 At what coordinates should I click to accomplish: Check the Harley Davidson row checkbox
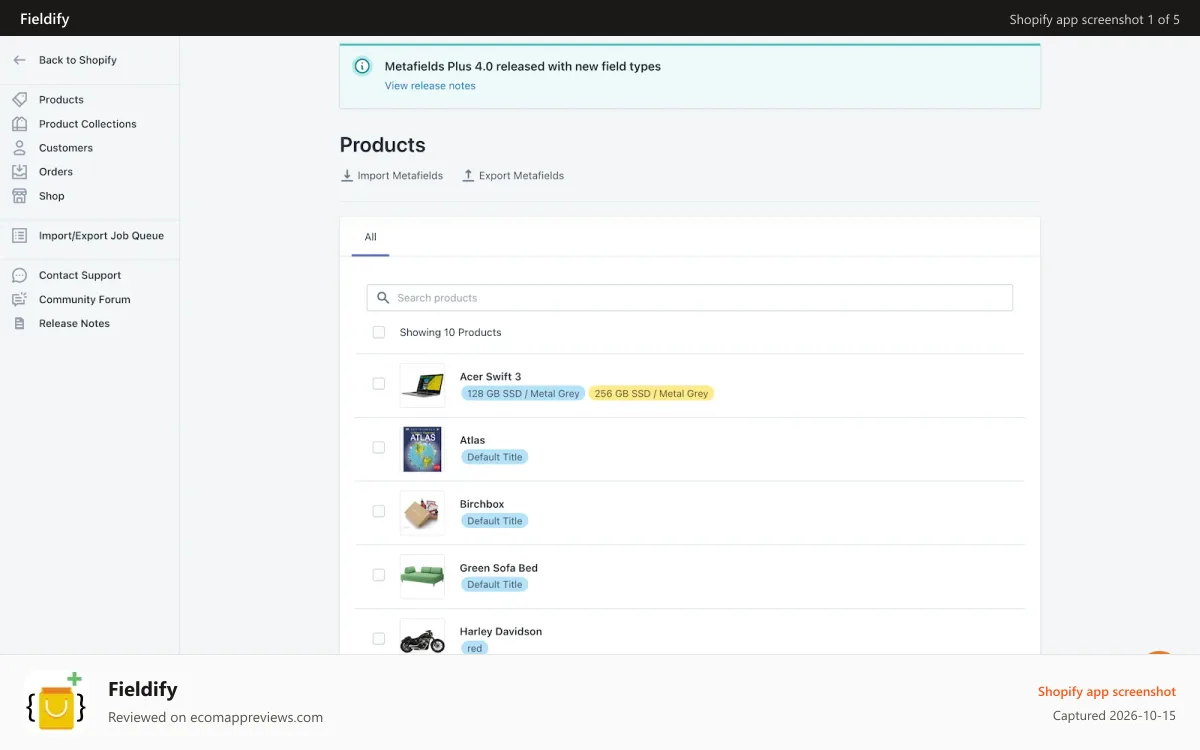pyautogui.click(x=379, y=638)
